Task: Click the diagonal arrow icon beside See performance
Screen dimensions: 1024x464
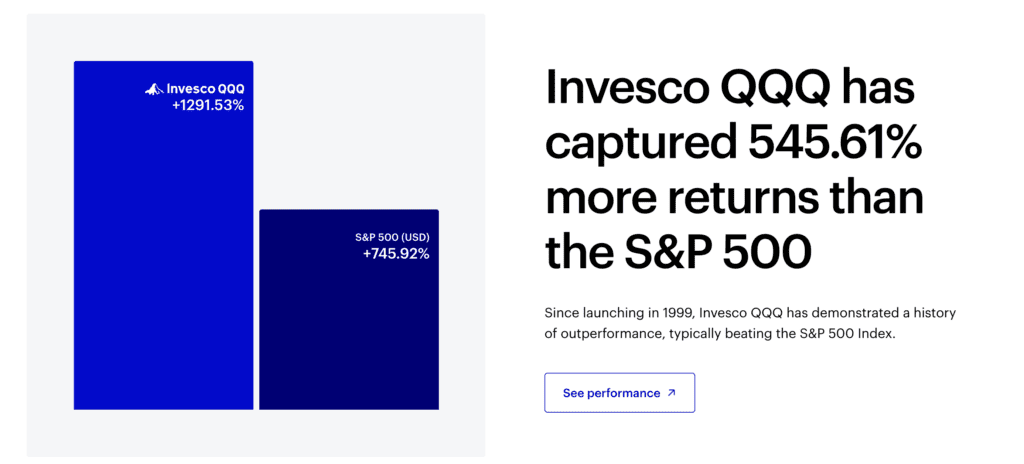Action: coord(671,393)
